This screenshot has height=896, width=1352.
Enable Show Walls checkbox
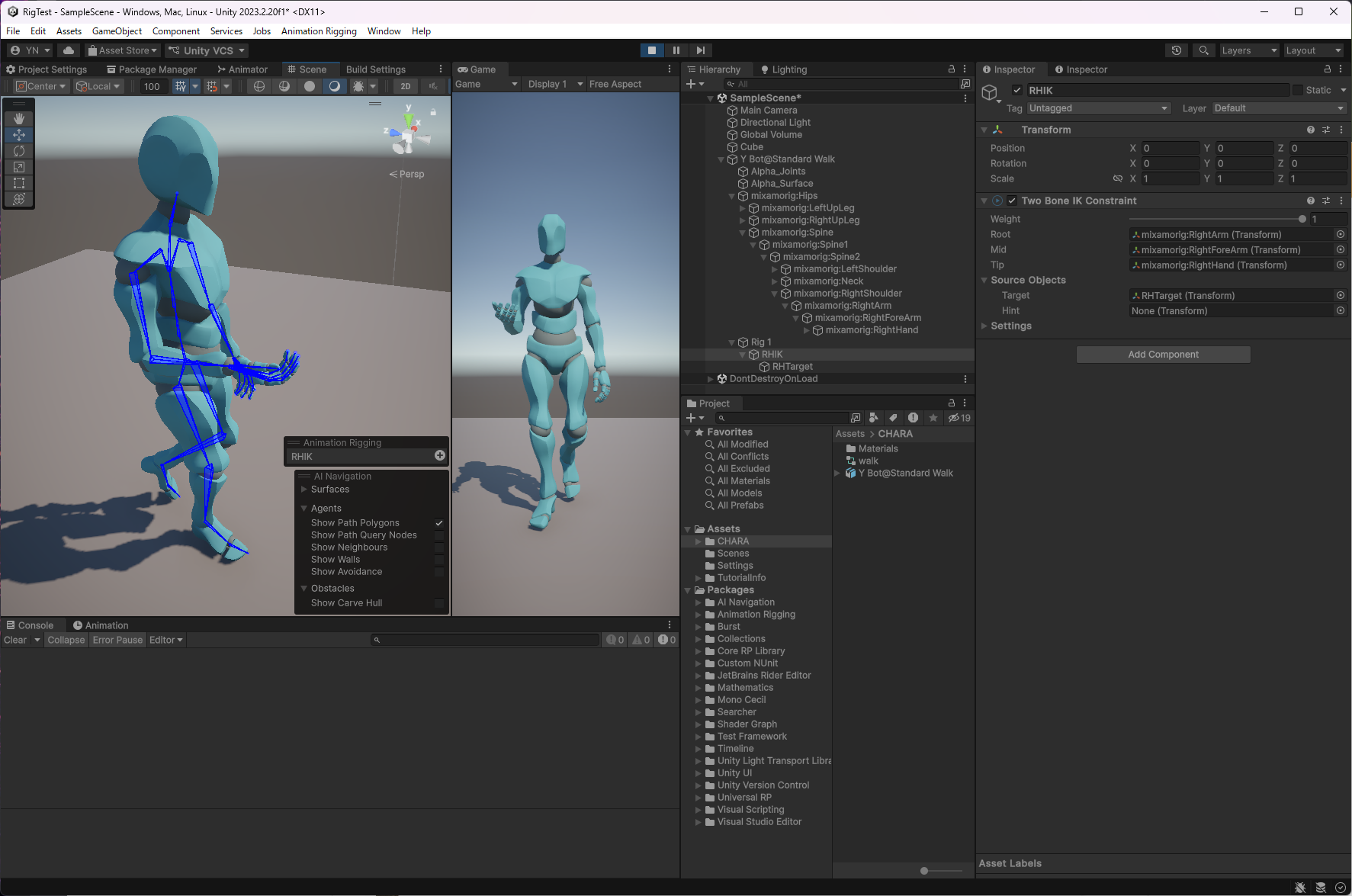439,560
